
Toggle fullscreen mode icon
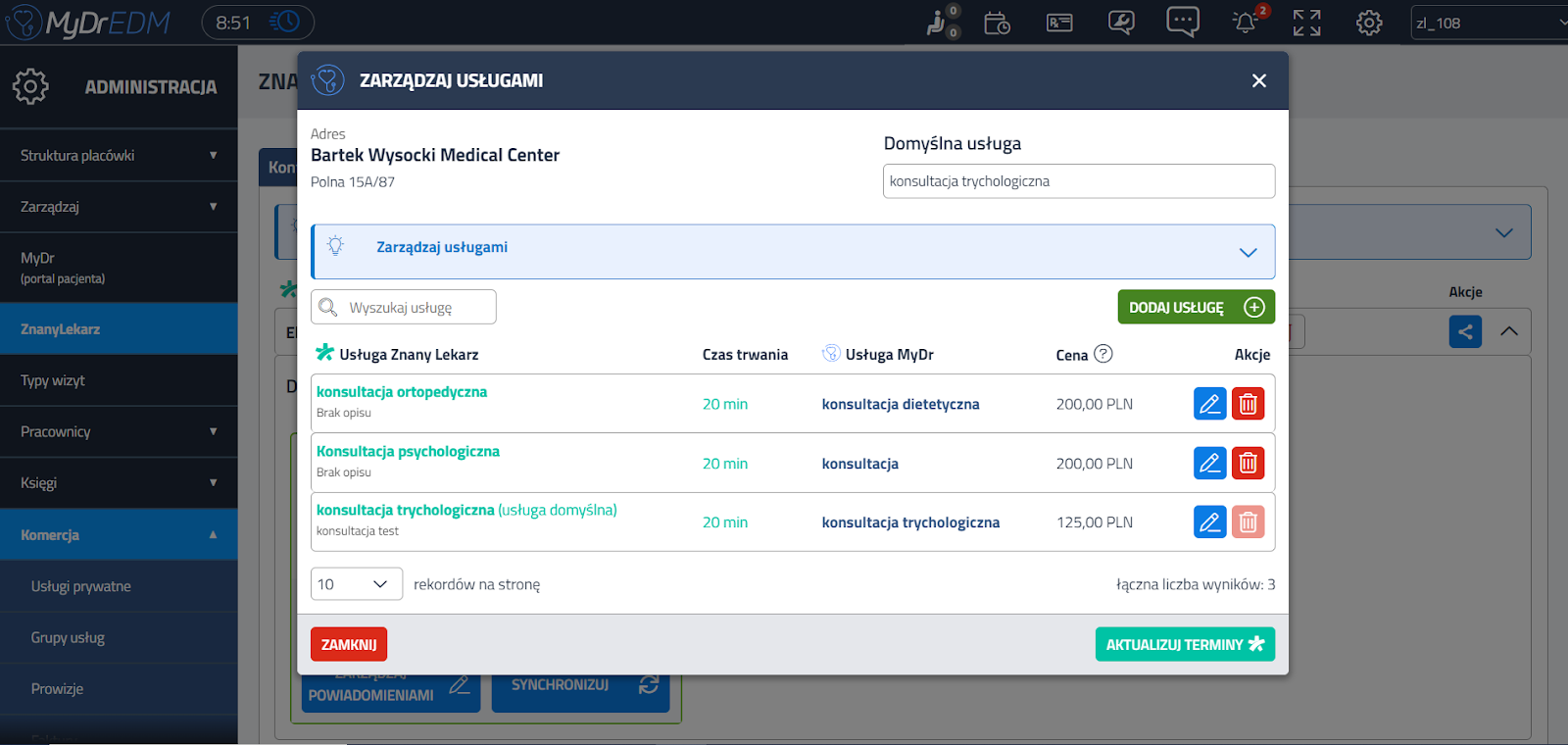1306,23
